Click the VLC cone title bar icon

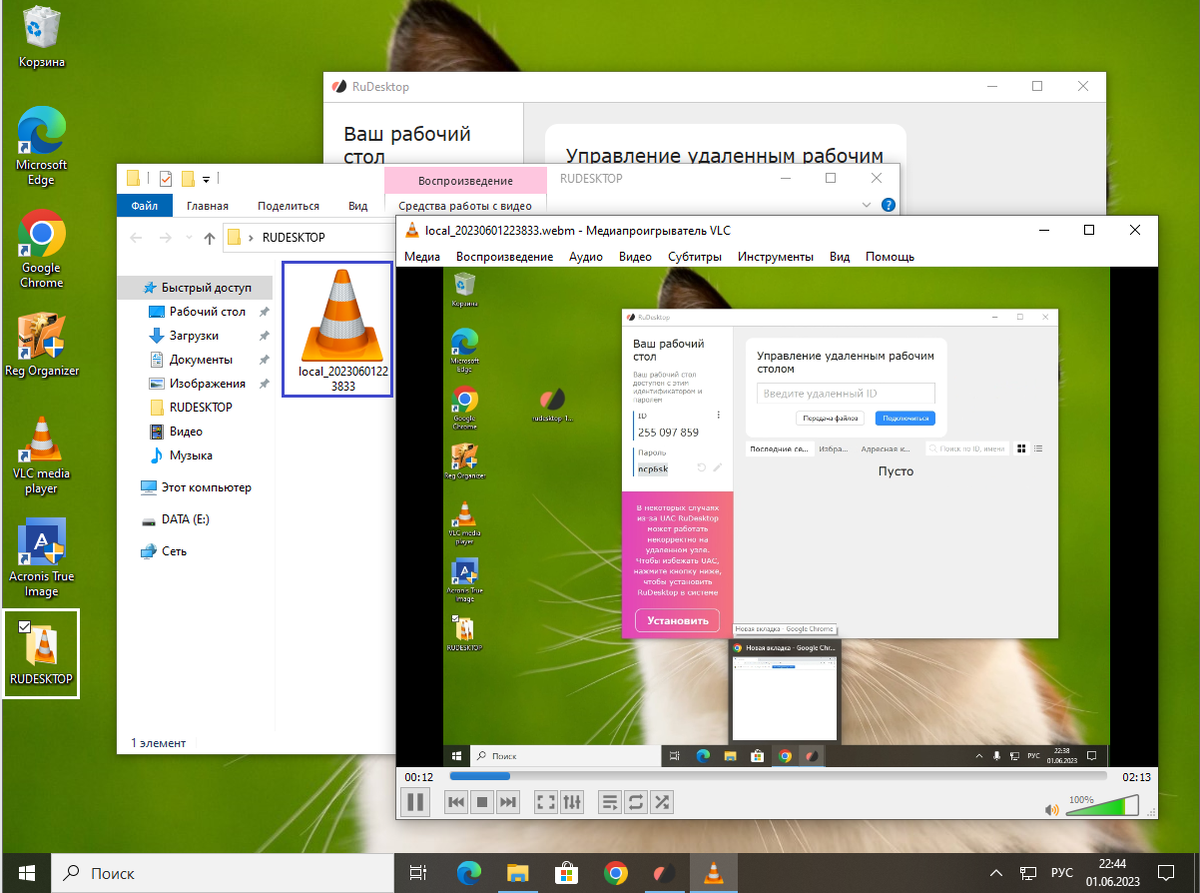coord(411,230)
